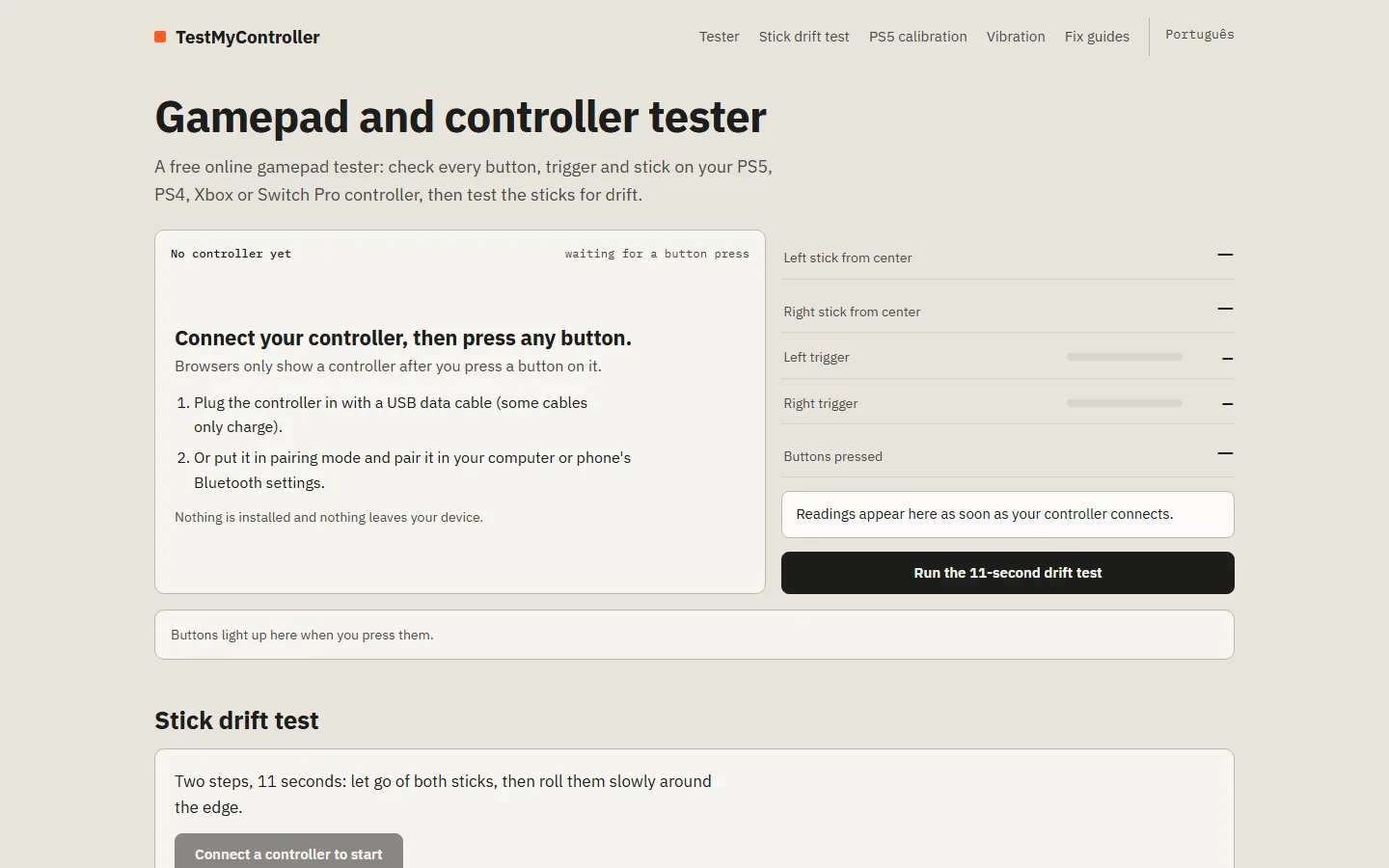Click 'Browsers only show a controller' text
Screen dimensions: 1389x868
tap(388, 366)
